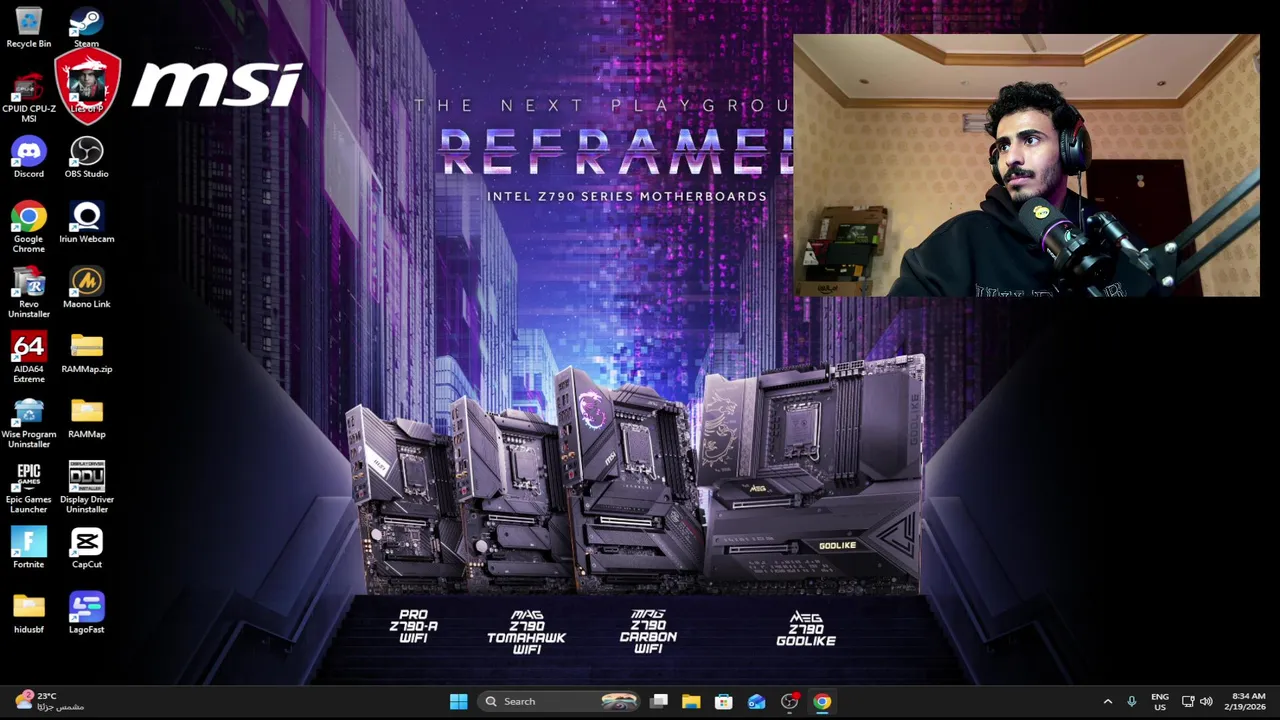Select the Fortnite desktop shortcut
This screenshot has height=720, width=1280.
click(29, 547)
